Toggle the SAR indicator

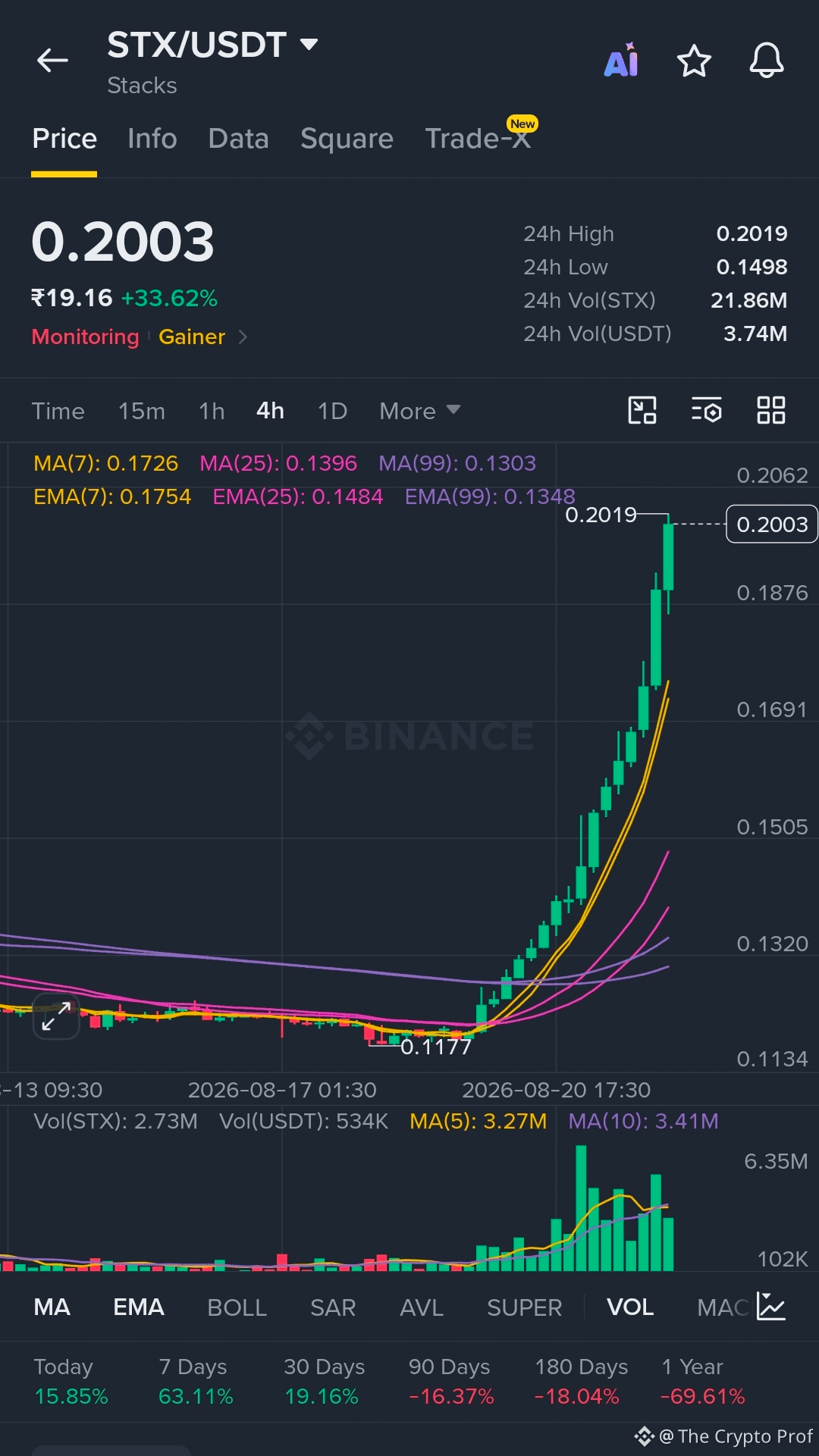[332, 1307]
